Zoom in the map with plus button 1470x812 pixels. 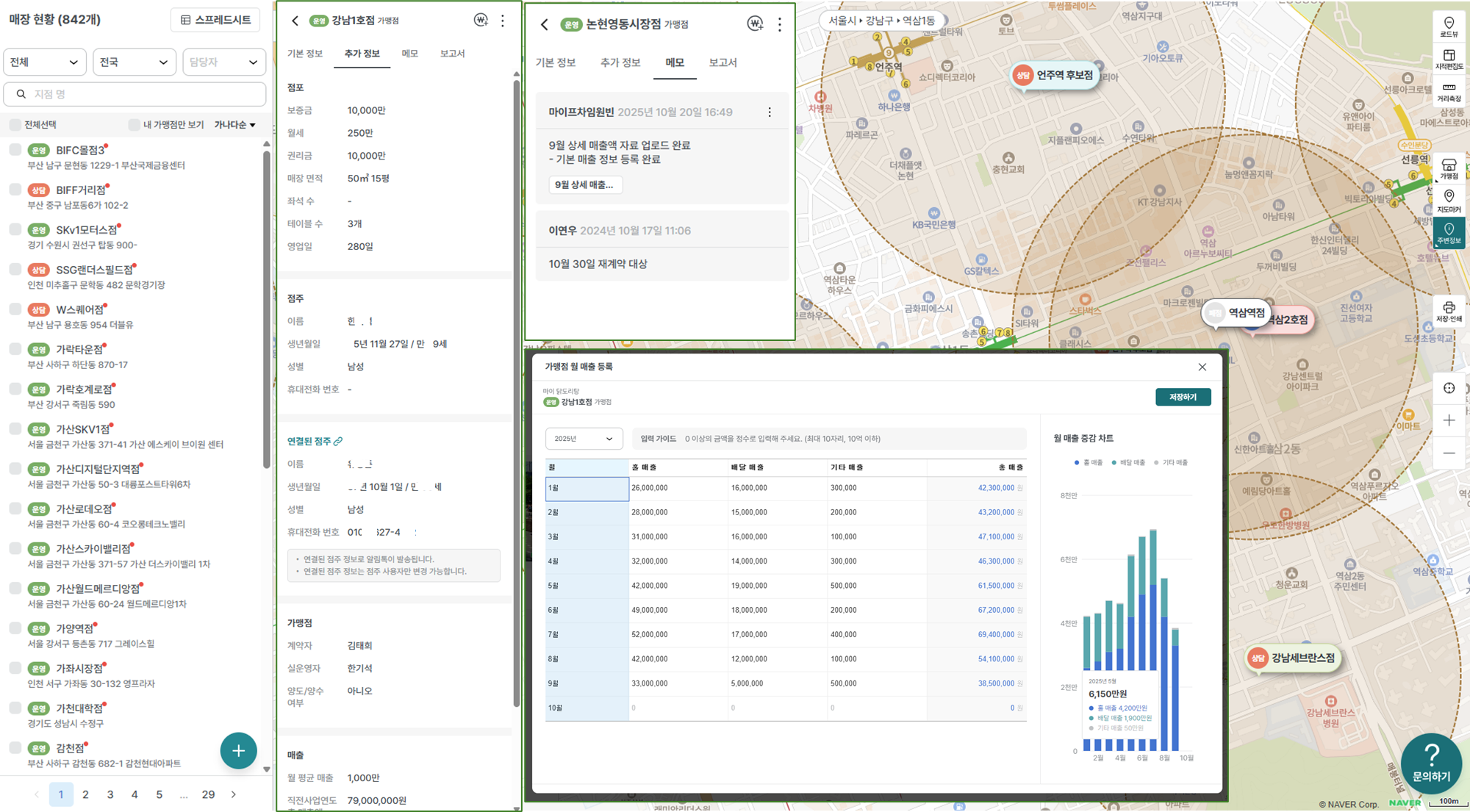pyautogui.click(x=1449, y=420)
